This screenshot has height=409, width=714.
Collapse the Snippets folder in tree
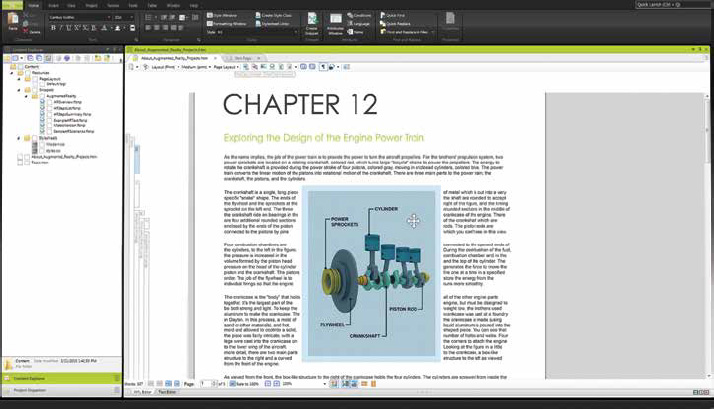pyautogui.click(x=19, y=90)
